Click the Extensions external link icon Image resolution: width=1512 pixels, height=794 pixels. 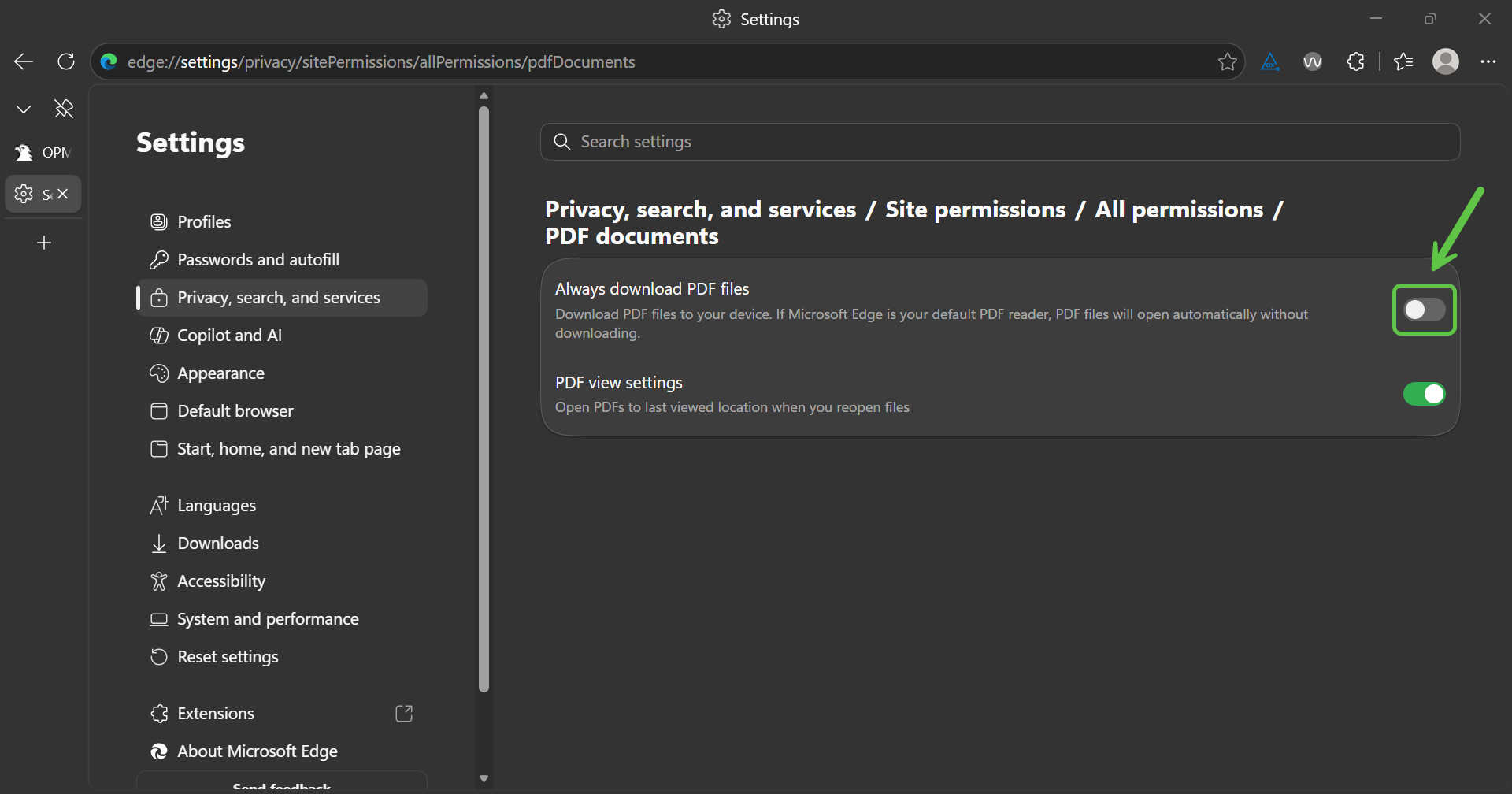click(404, 714)
